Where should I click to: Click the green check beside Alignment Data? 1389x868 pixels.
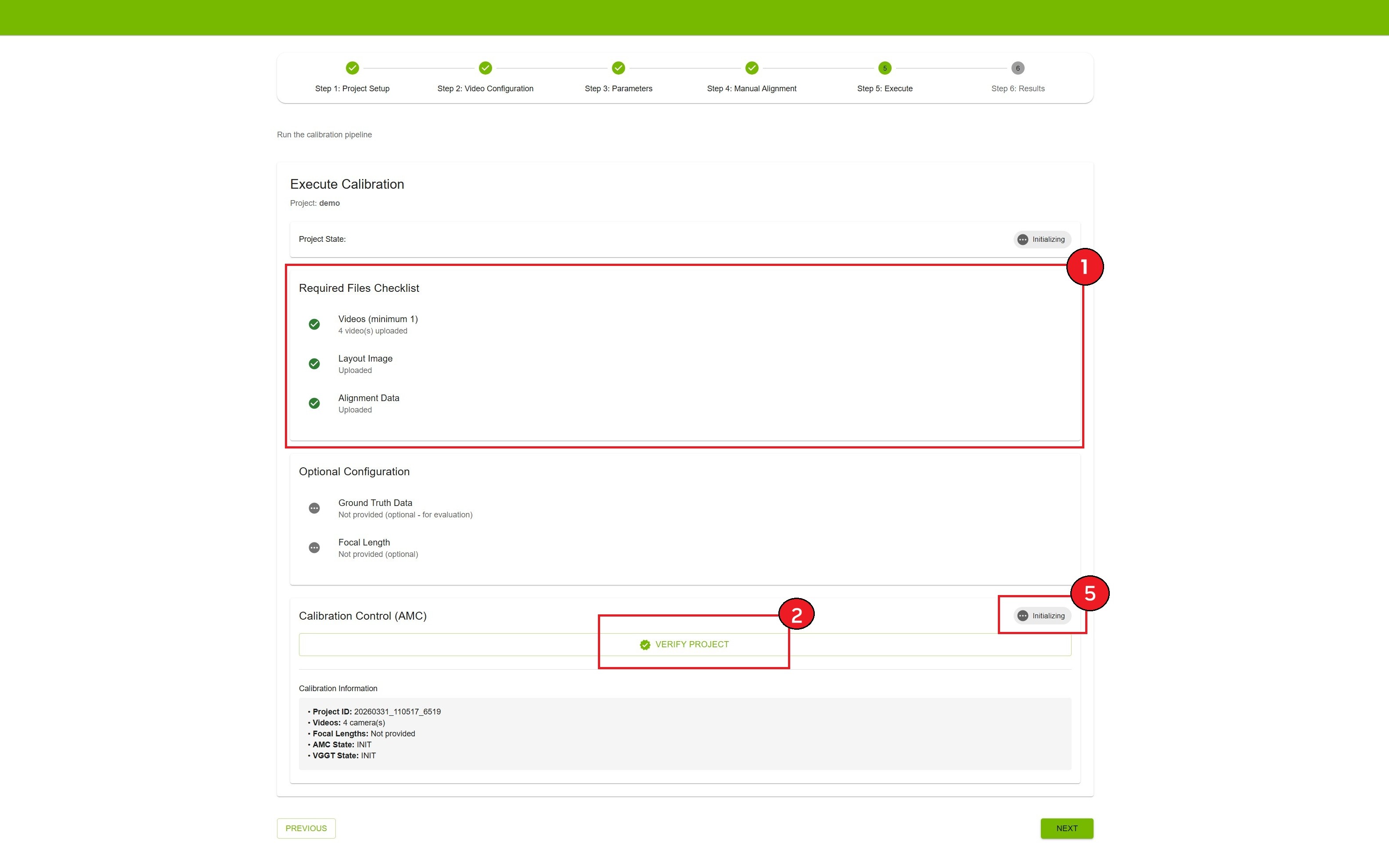tap(314, 404)
